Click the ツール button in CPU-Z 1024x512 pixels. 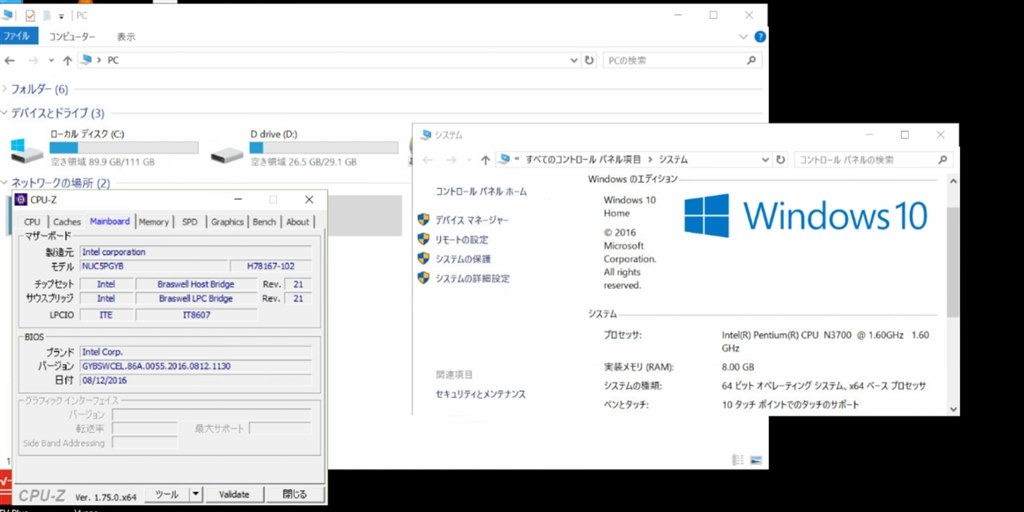coord(167,494)
